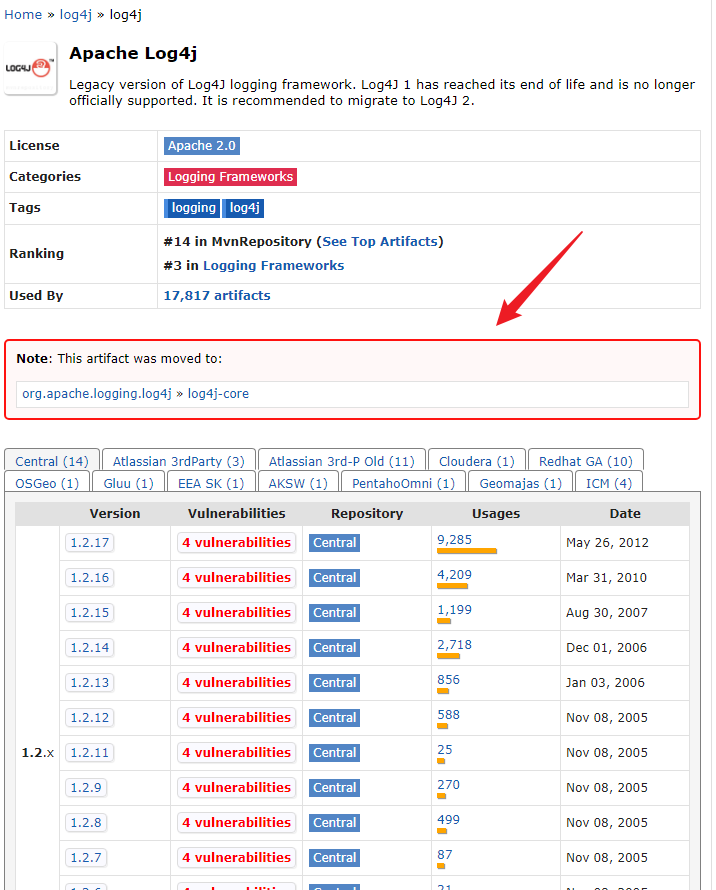716x890 pixels.
Task: Click Central badge in 1.2.7 row
Action: 334,858
